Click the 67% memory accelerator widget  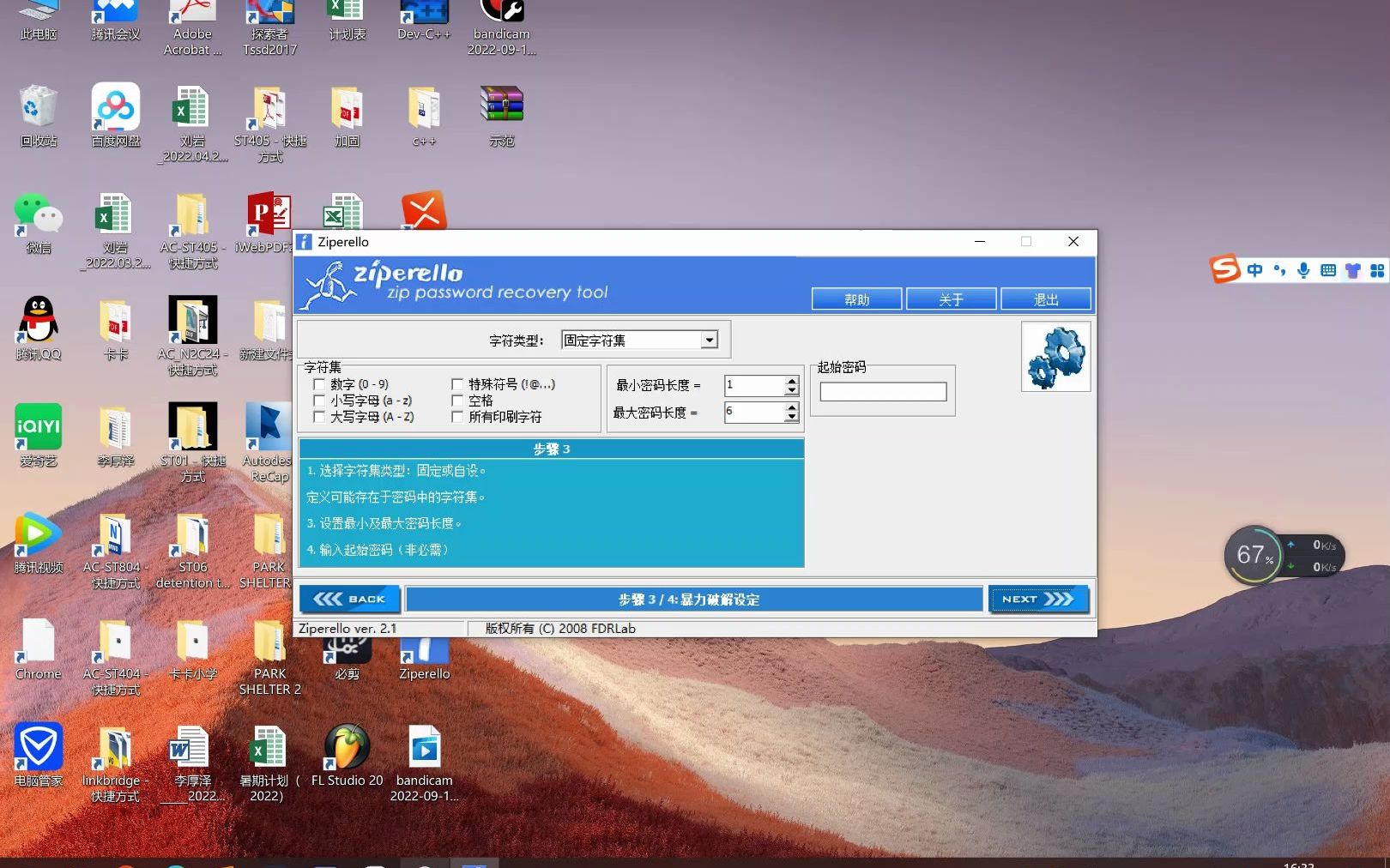(x=1254, y=555)
